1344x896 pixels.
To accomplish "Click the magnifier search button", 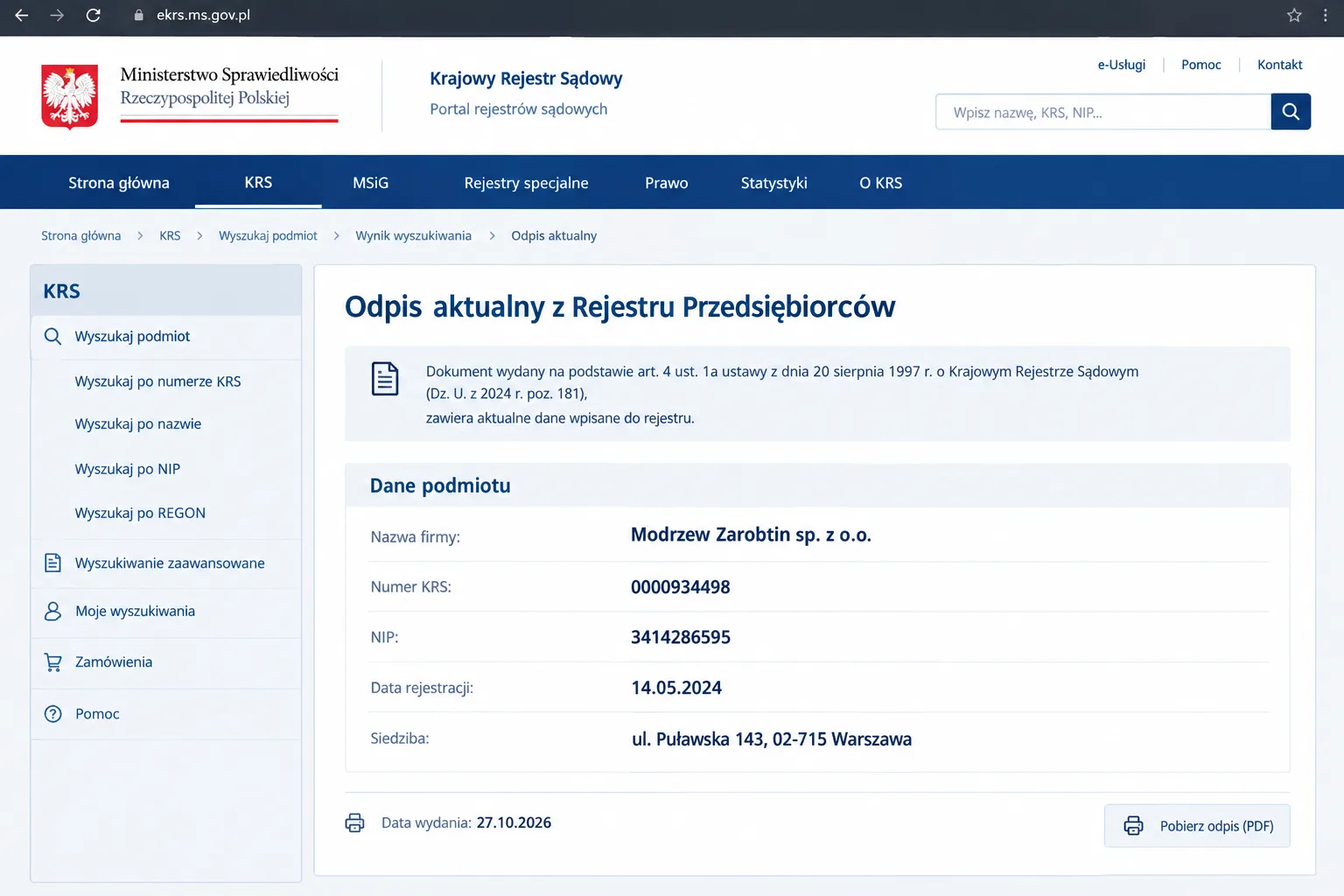I will click(x=1291, y=111).
